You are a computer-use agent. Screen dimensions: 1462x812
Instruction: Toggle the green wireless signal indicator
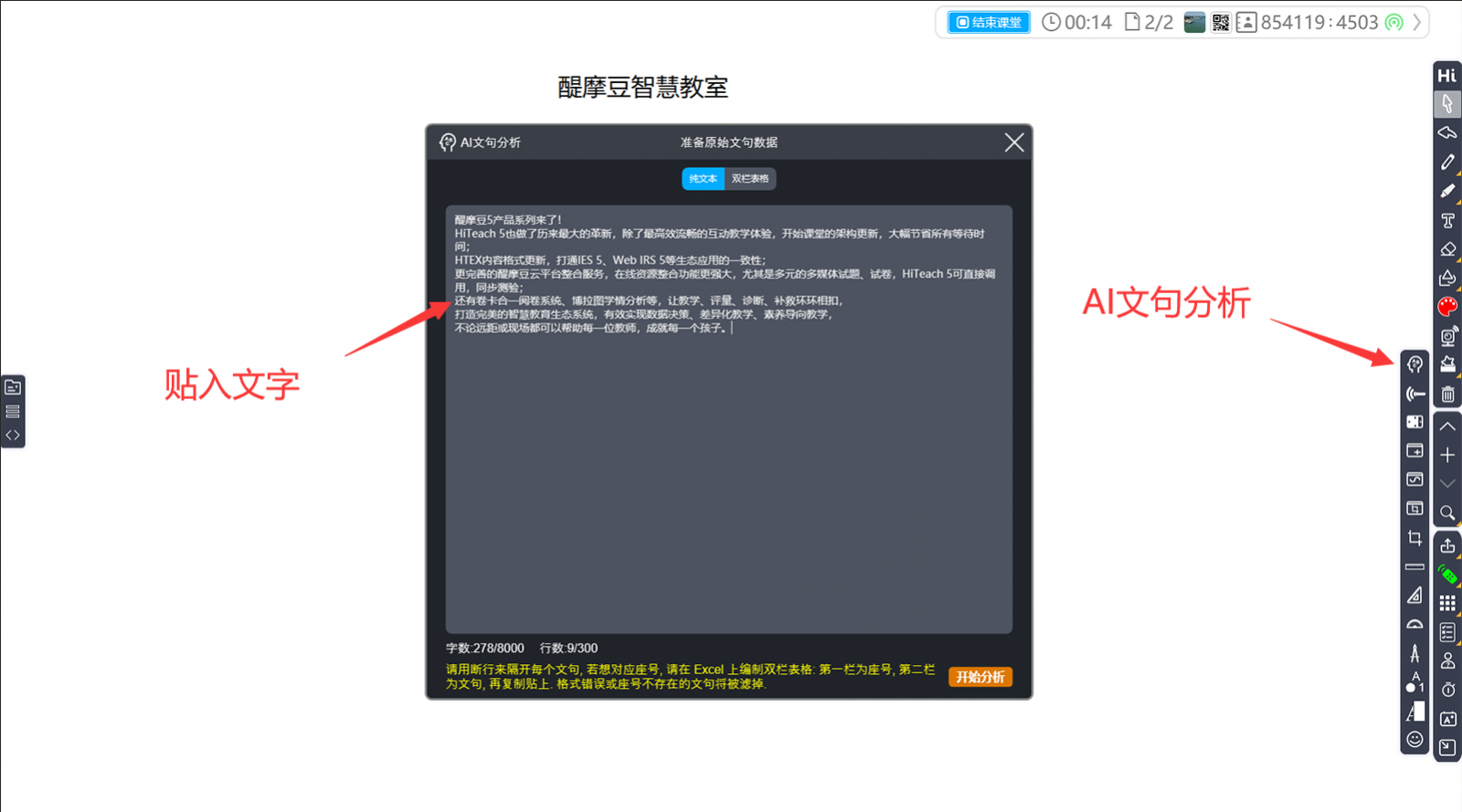tap(1393, 23)
